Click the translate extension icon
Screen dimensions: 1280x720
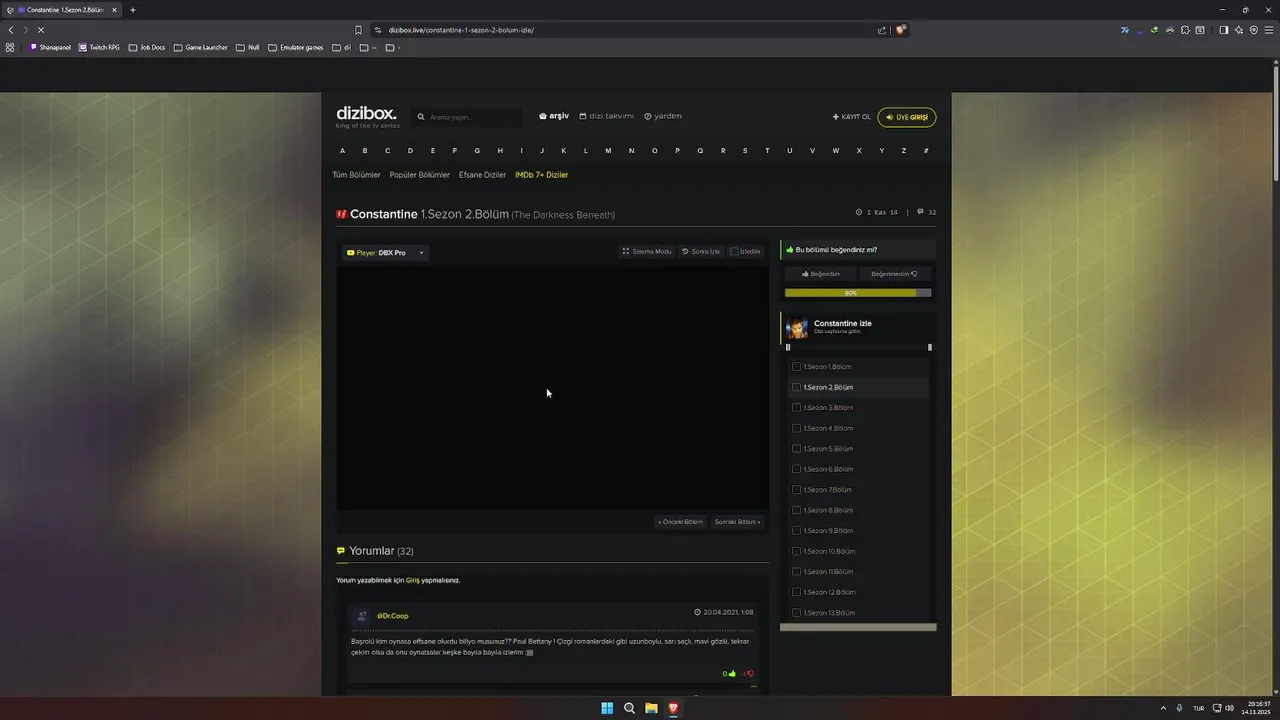click(1125, 30)
